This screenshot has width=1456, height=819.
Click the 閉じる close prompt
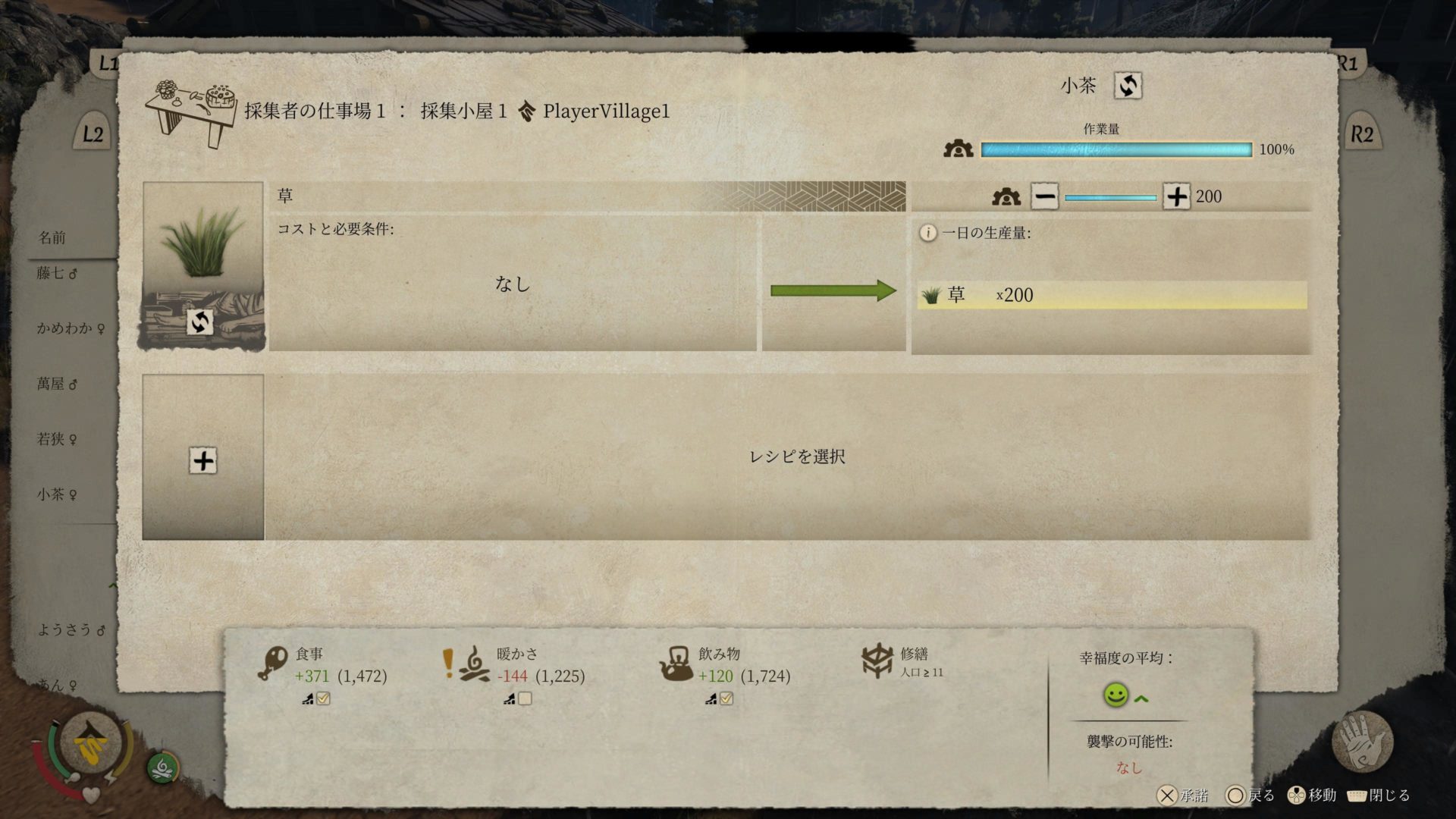tap(1379, 795)
